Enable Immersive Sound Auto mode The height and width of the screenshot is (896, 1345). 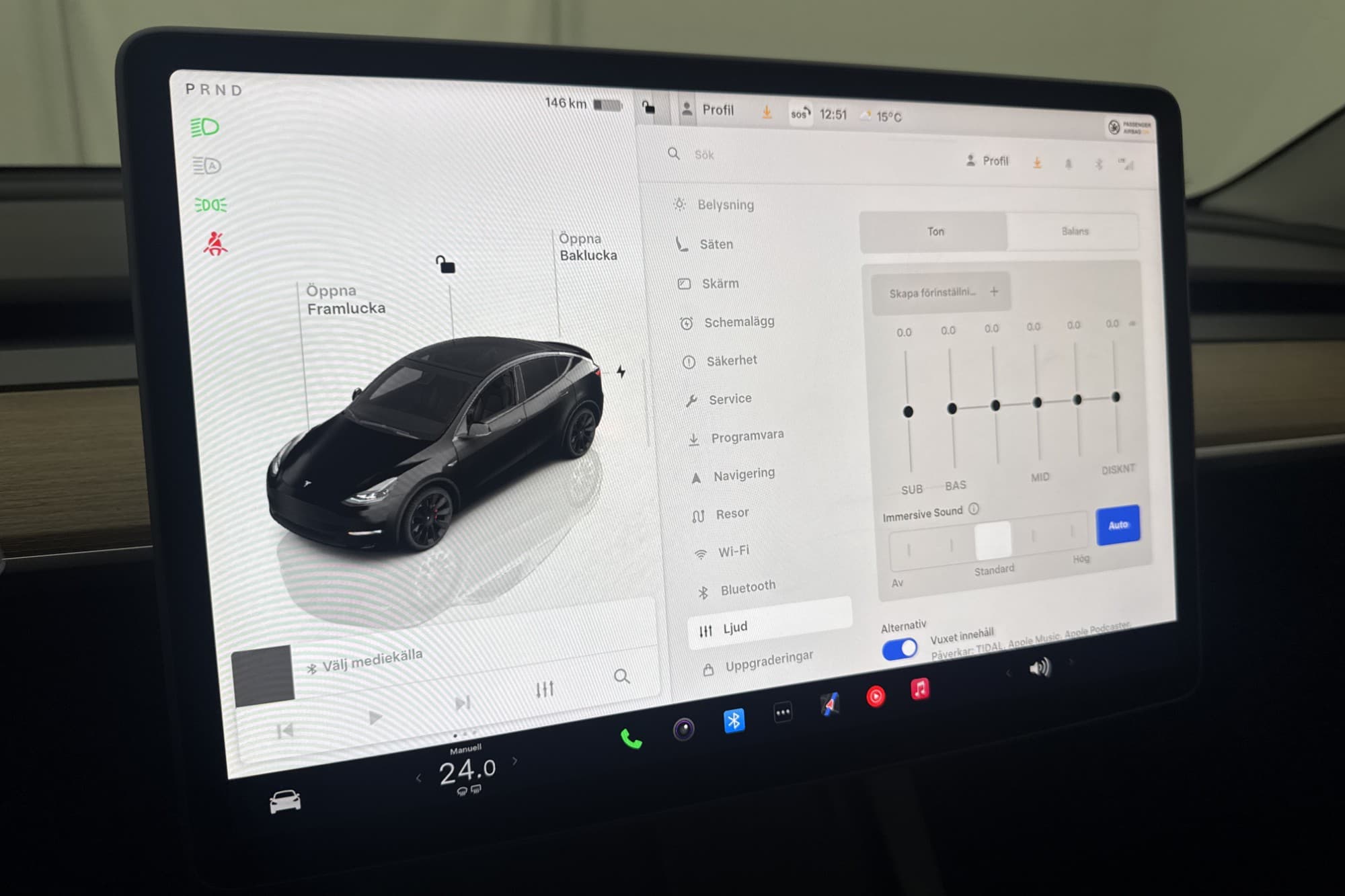click(1117, 525)
